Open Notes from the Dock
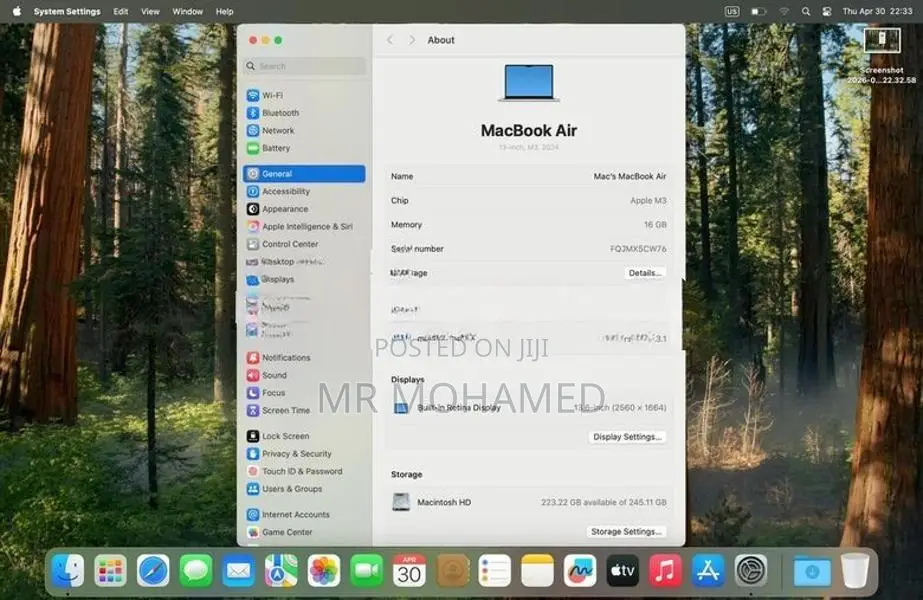The width and height of the screenshot is (923, 600). [537, 571]
